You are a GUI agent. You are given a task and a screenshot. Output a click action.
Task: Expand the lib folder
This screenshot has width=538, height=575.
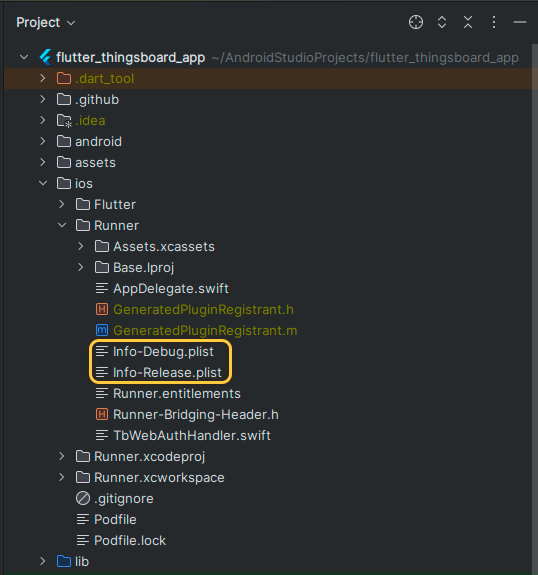tap(43, 561)
